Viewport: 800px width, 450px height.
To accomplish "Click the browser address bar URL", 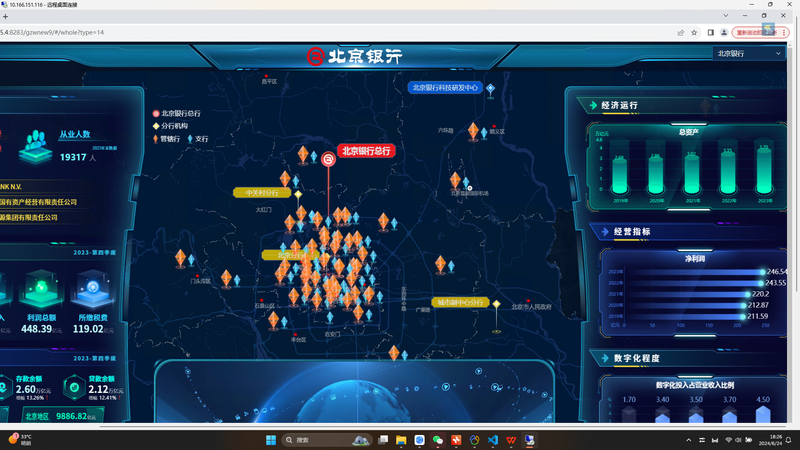I will point(52,32).
